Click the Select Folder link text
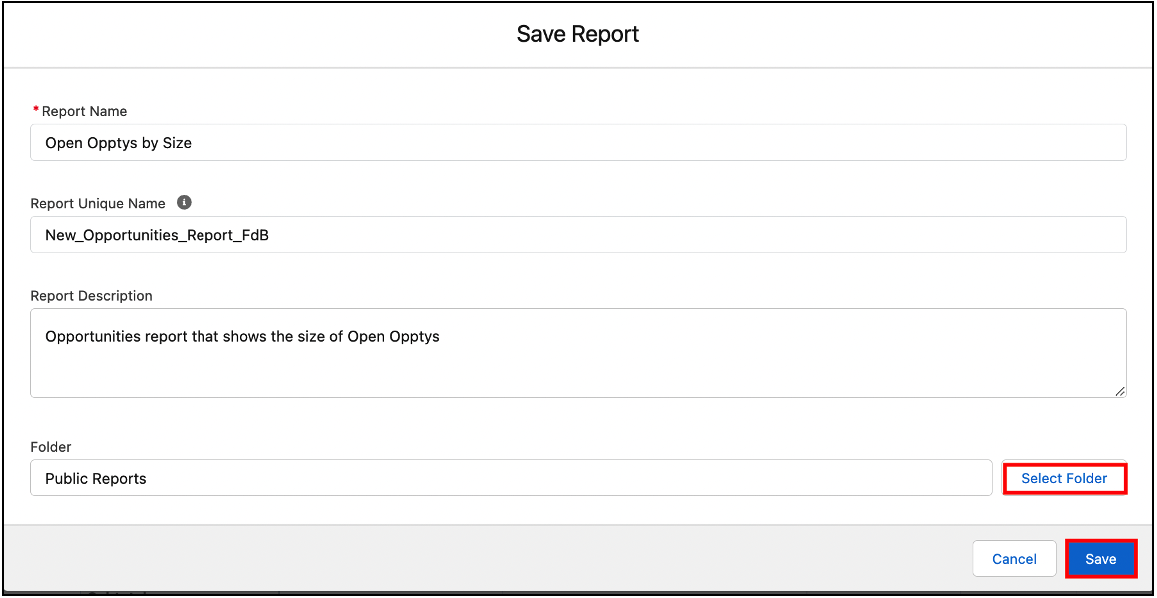The width and height of the screenshot is (1157, 598). [1064, 478]
